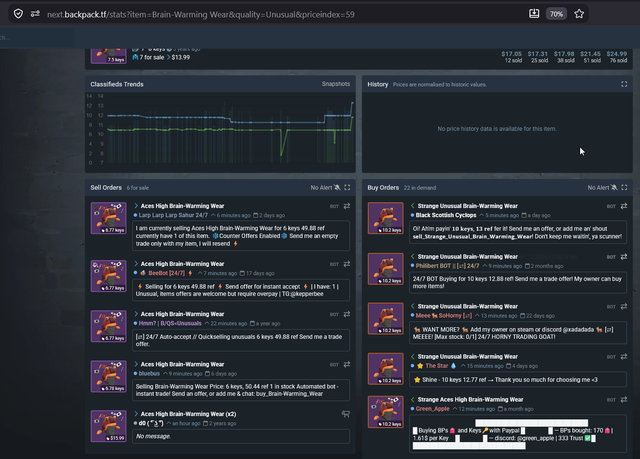Click trade icon on The Star order
This screenshot has width=640, height=459.
(624, 357)
